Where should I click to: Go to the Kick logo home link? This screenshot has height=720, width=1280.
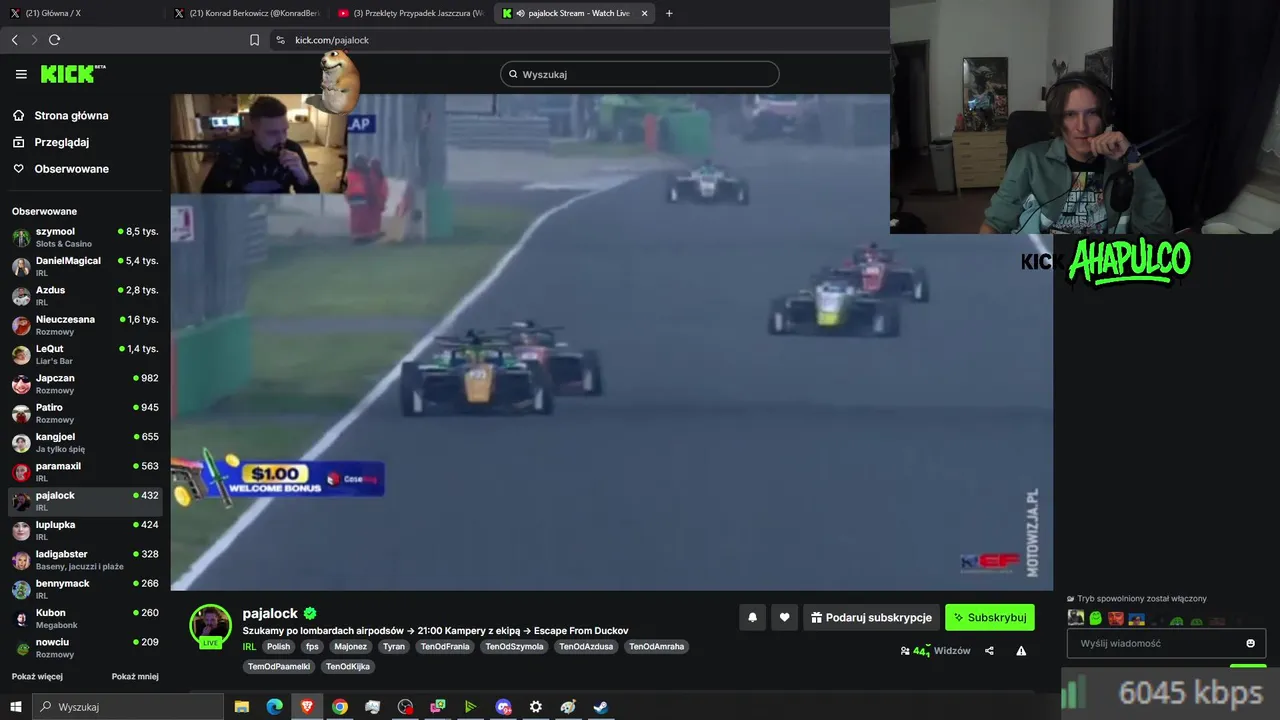(x=72, y=74)
